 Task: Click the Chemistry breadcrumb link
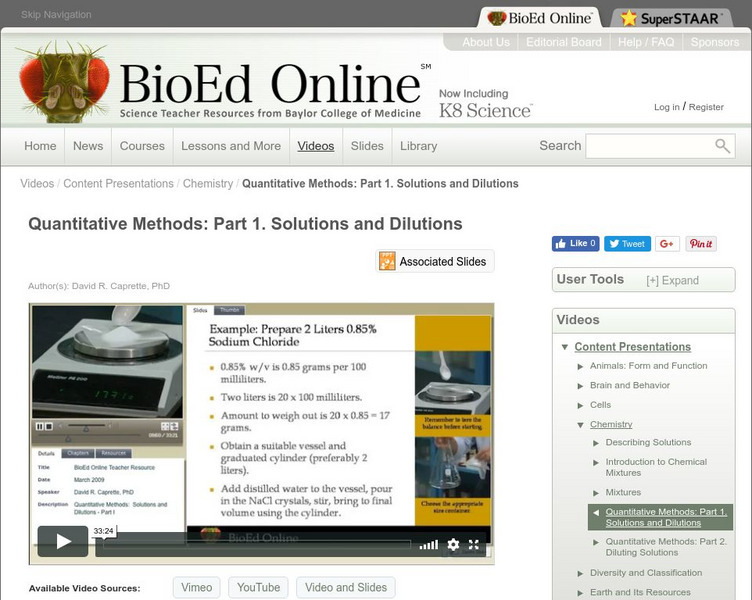pos(208,184)
